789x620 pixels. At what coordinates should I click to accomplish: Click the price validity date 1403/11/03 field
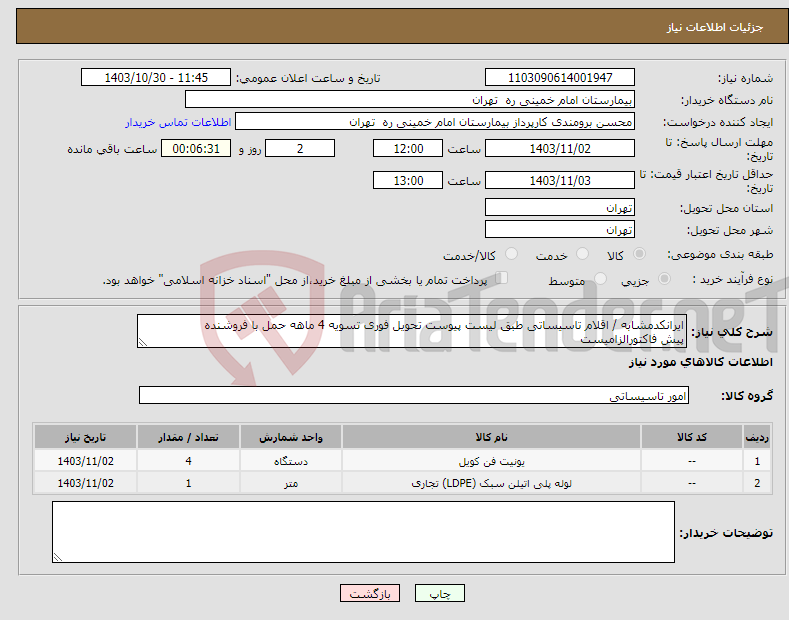click(x=560, y=180)
